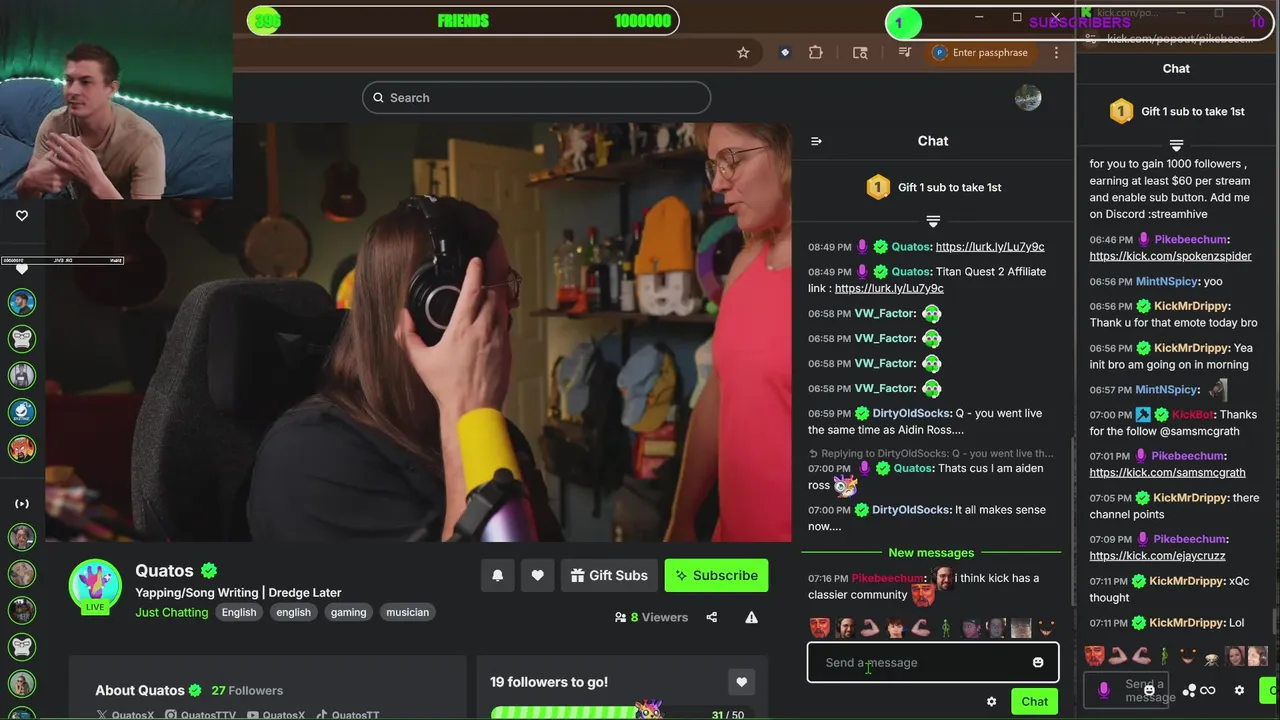Open the browser media control icon
The height and width of the screenshot is (720, 1280).
pyautogui.click(x=904, y=53)
